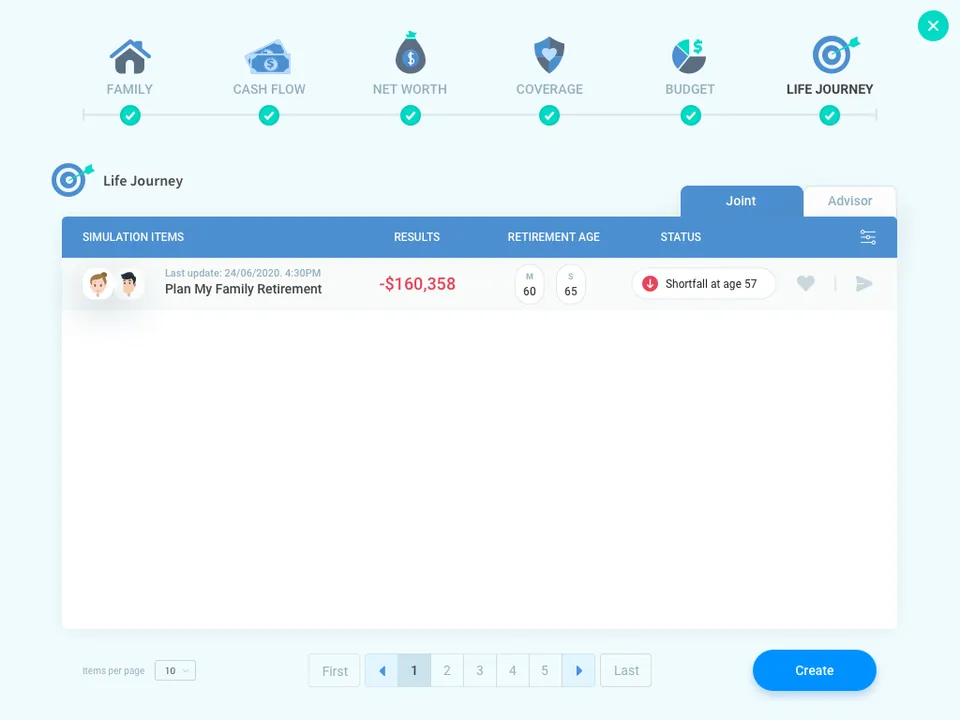Open the Plan My Family Retirement item
The width and height of the screenshot is (960, 720).
point(243,289)
